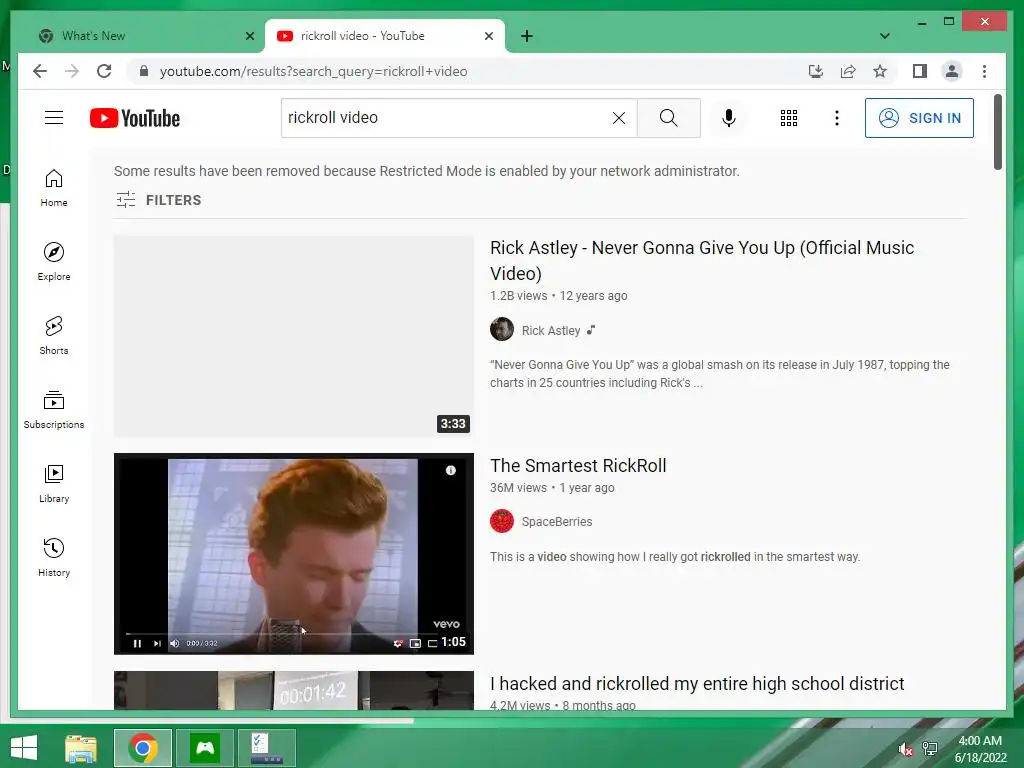Image resolution: width=1024 pixels, height=768 pixels.
Task: Open the YouTube apps grid
Action: click(789, 118)
